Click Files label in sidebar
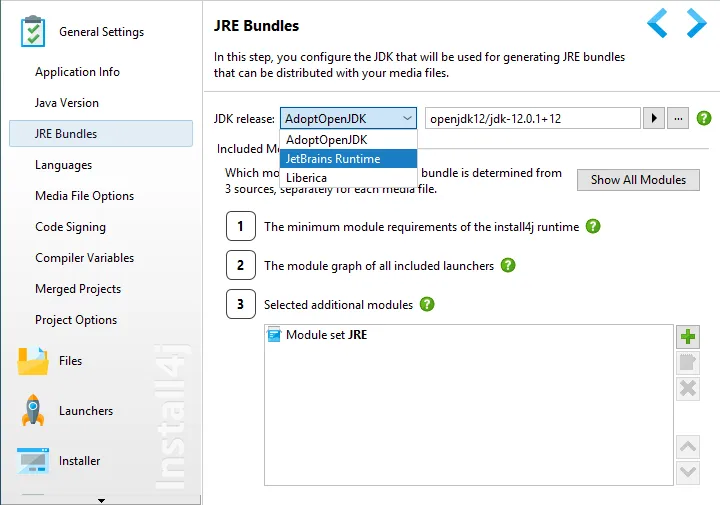Image resolution: width=720 pixels, height=505 pixels. click(70, 361)
